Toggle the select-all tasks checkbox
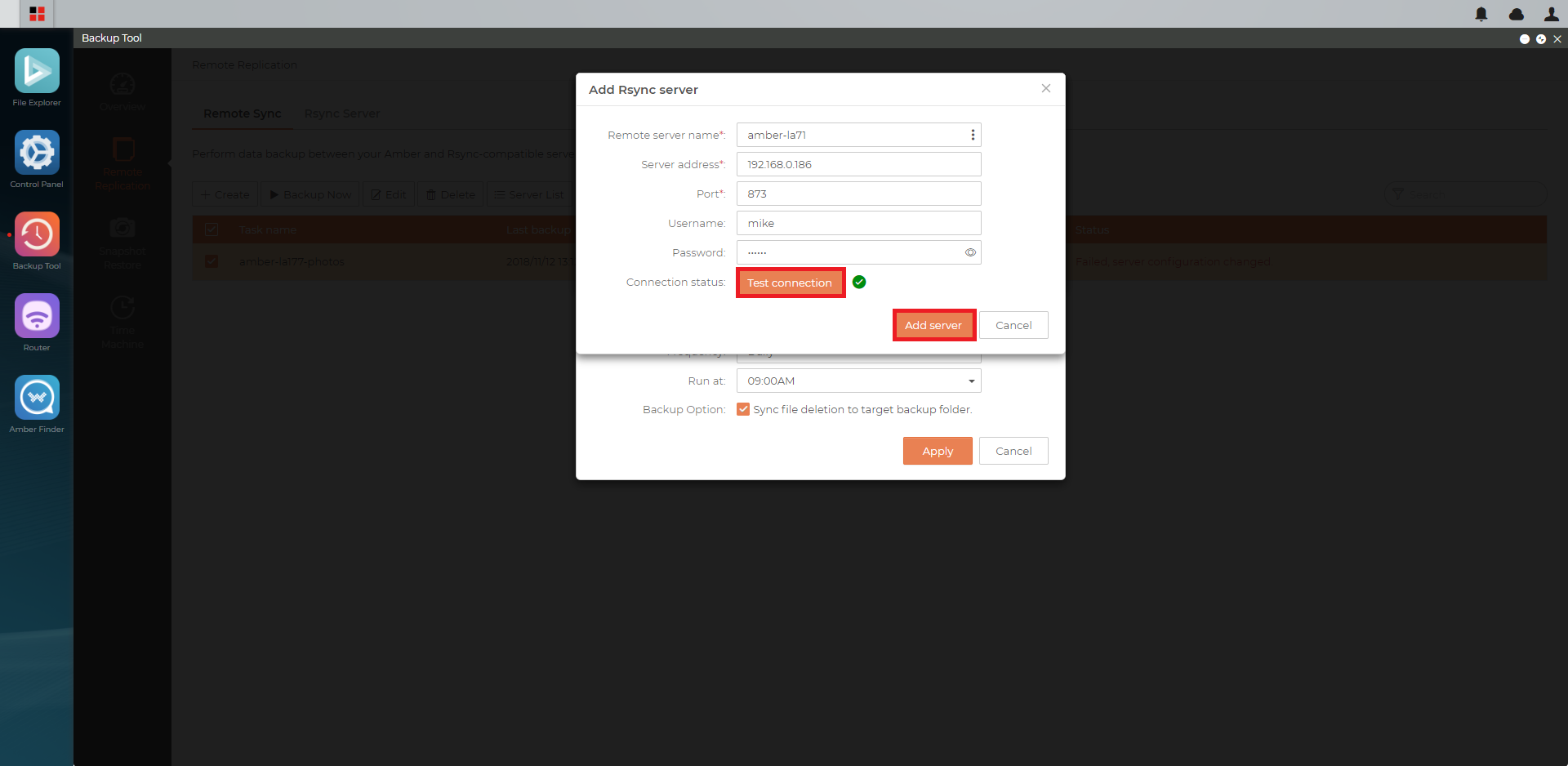The height and width of the screenshot is (766, 1568). coord(212,229)
